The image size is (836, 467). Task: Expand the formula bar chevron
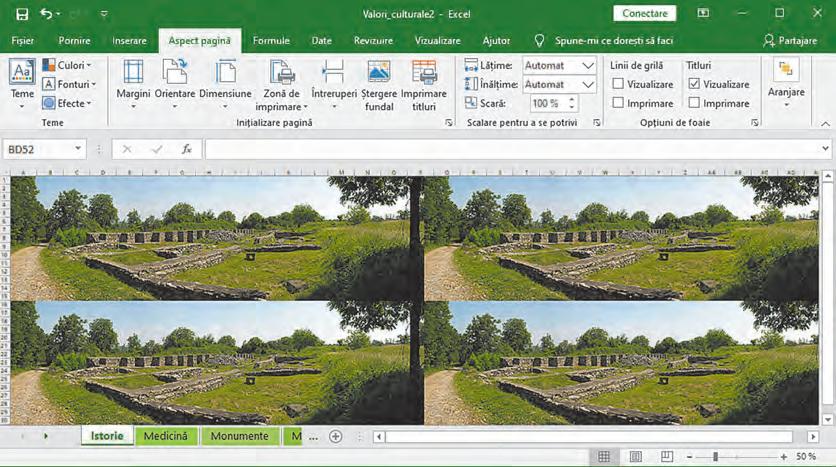(x=825, y=149)
